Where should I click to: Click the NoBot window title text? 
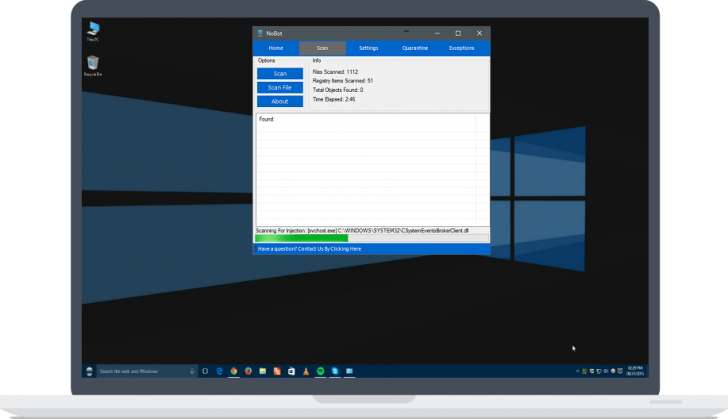(x=274, y=33)
